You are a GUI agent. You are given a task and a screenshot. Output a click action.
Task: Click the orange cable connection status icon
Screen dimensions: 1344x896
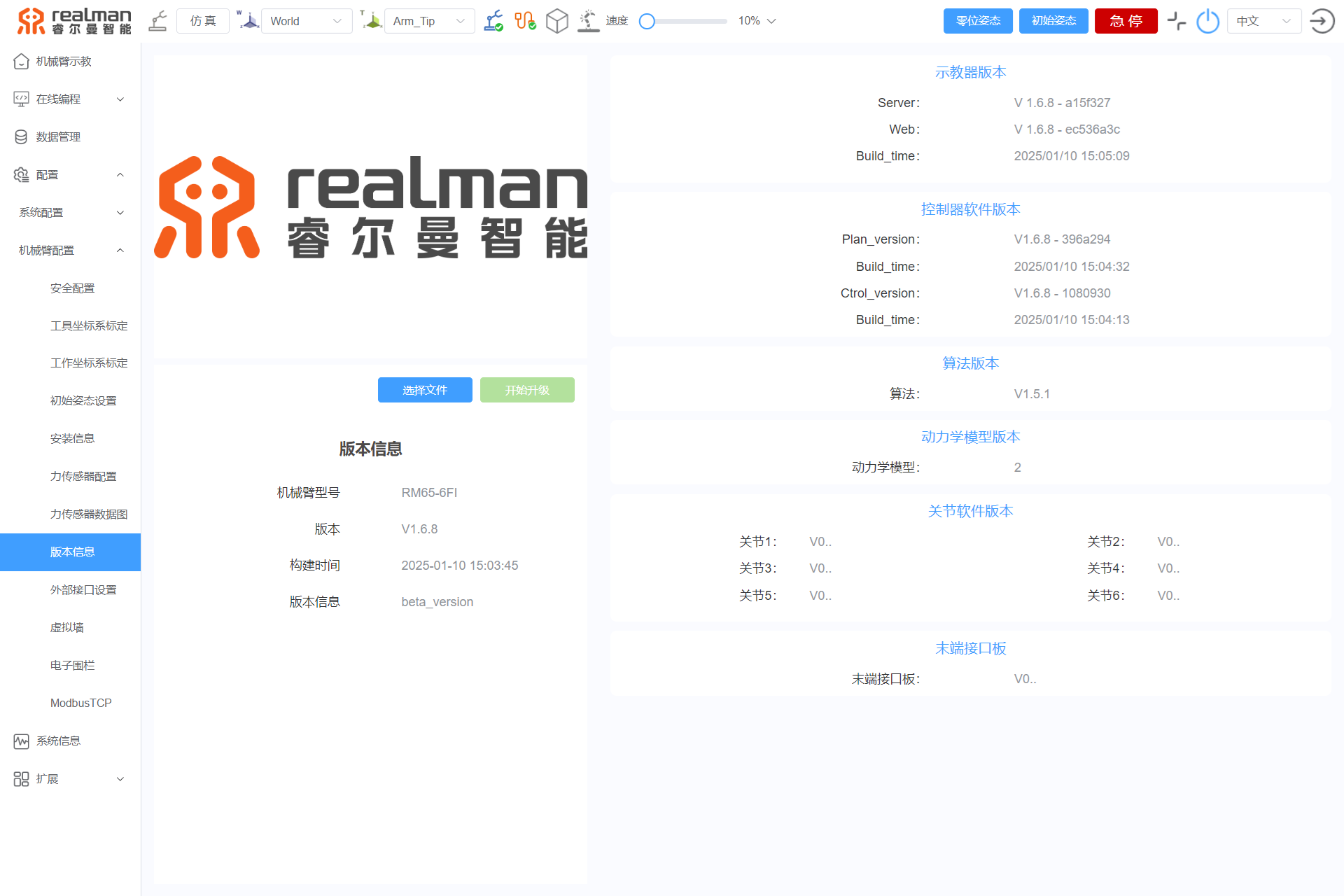pyautogui.click(x=525, y=21)
